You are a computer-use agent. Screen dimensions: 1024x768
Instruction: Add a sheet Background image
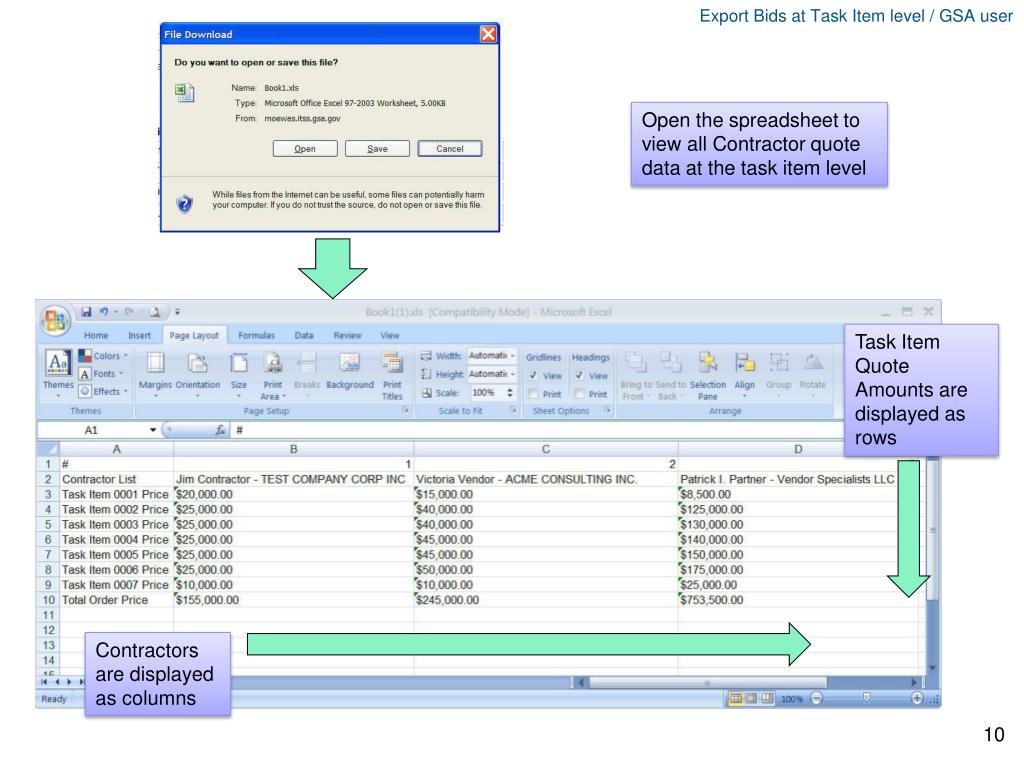(x=350, y=372)
